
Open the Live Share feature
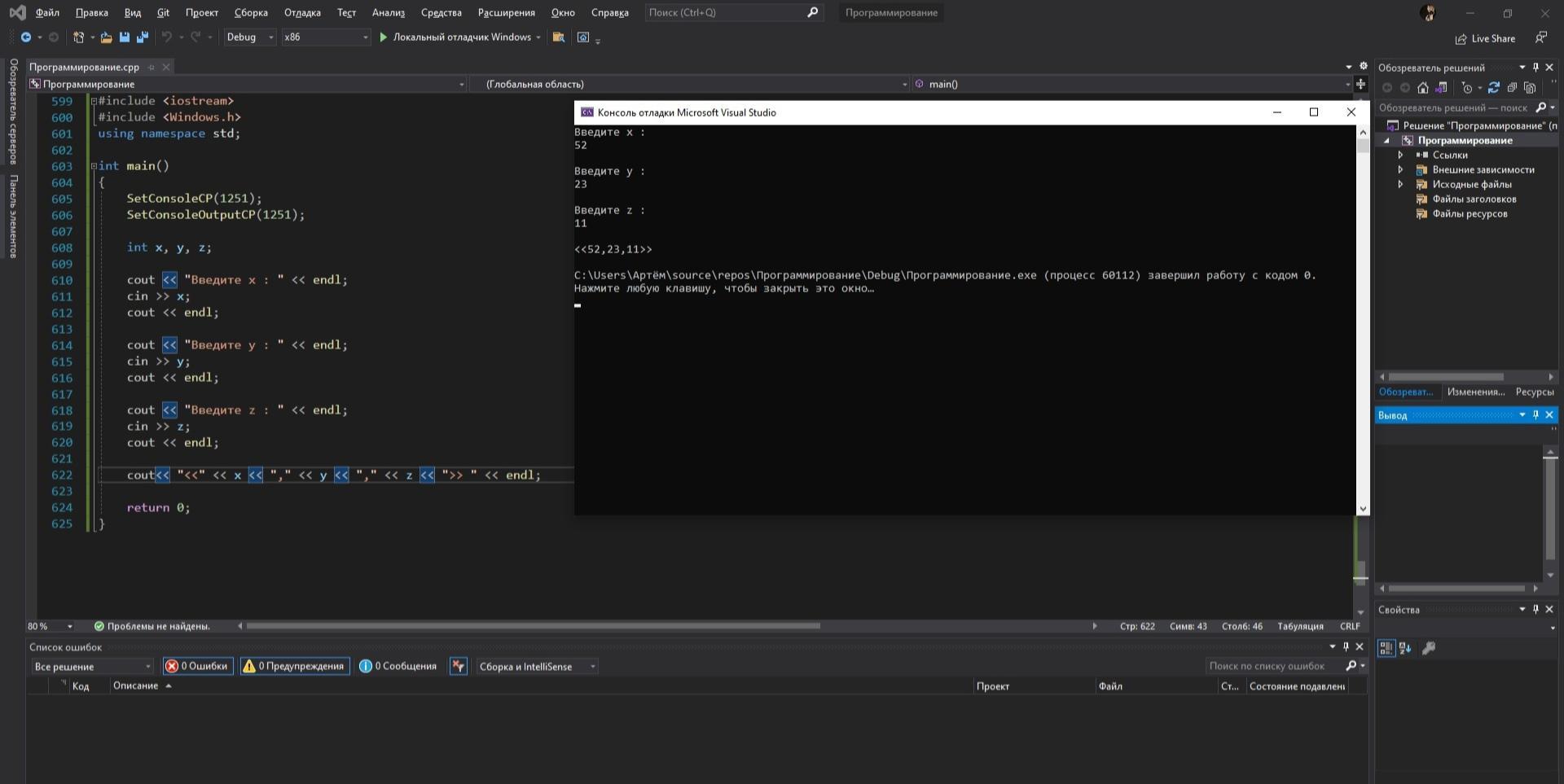1485,38
